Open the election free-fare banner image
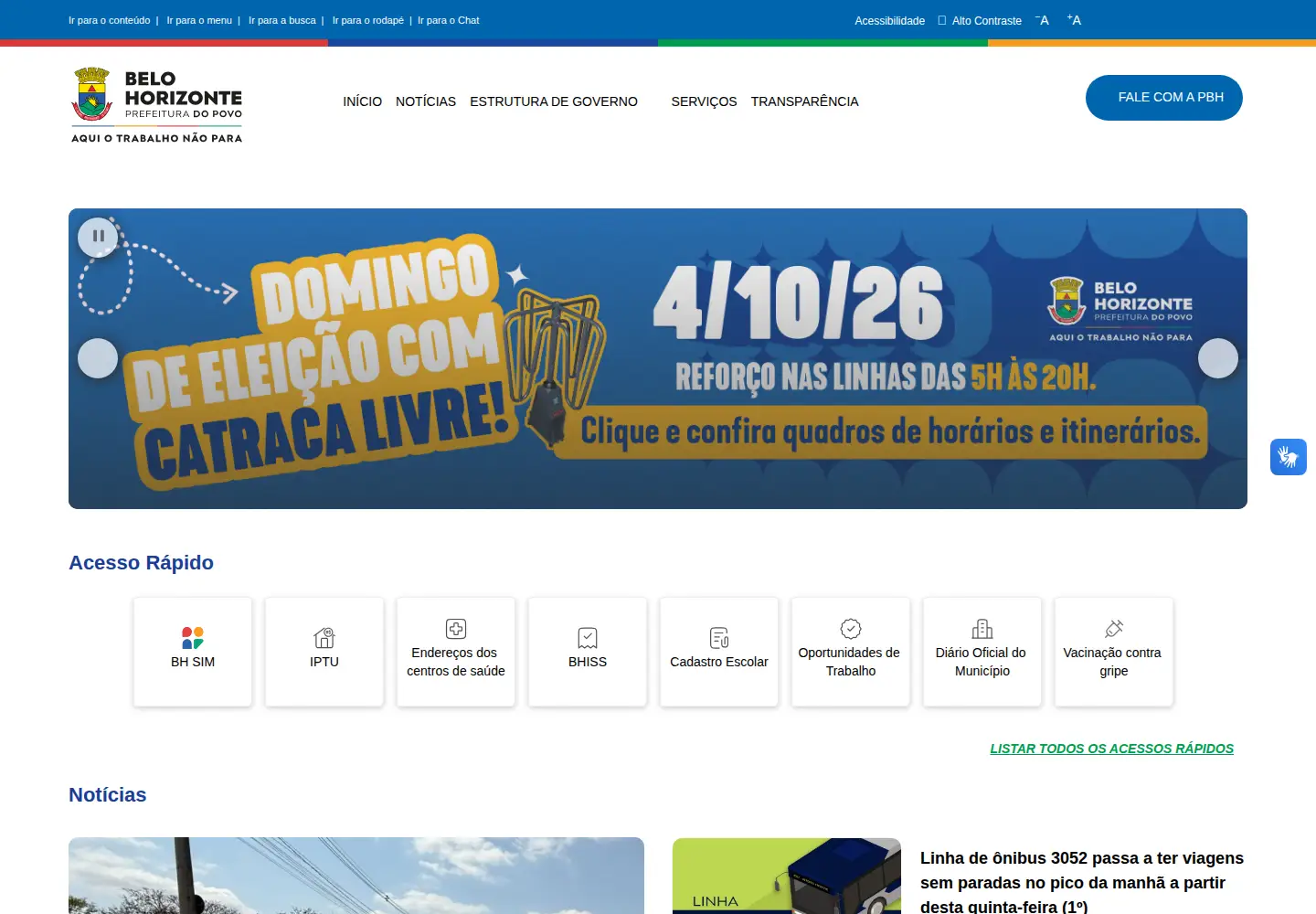Screen dimensions: 1316x914 click(x=658, y=358)
